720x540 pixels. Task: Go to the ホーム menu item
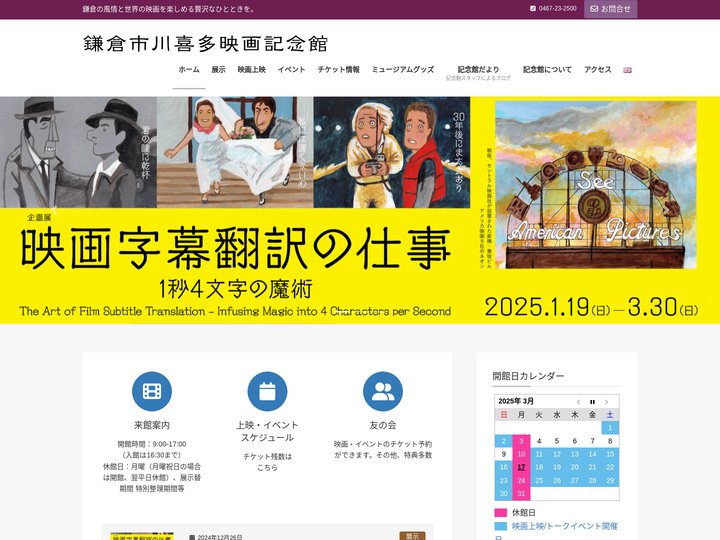(189, 70)
